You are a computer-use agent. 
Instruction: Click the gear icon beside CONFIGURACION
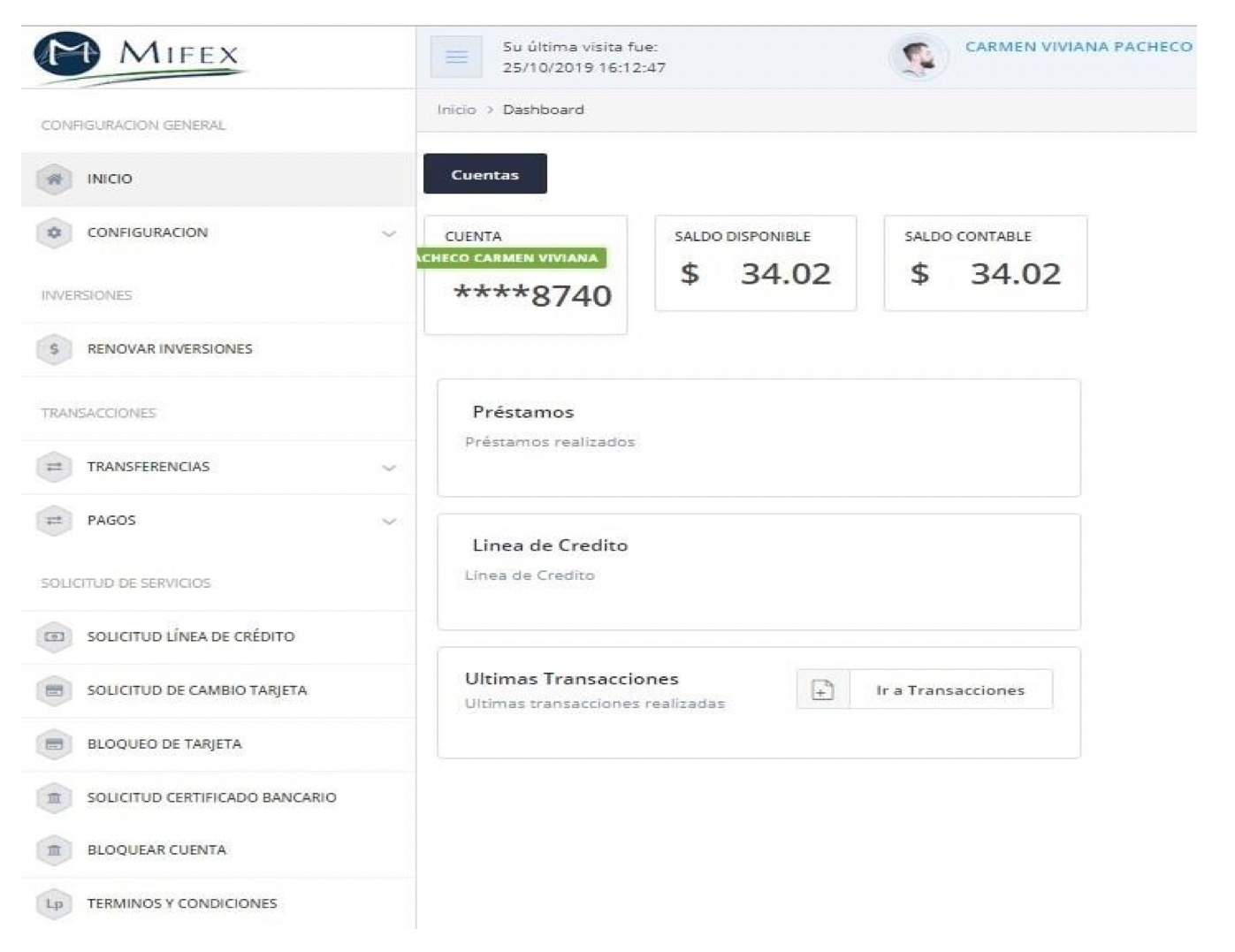pyautogui.click(x=54, y=233)
